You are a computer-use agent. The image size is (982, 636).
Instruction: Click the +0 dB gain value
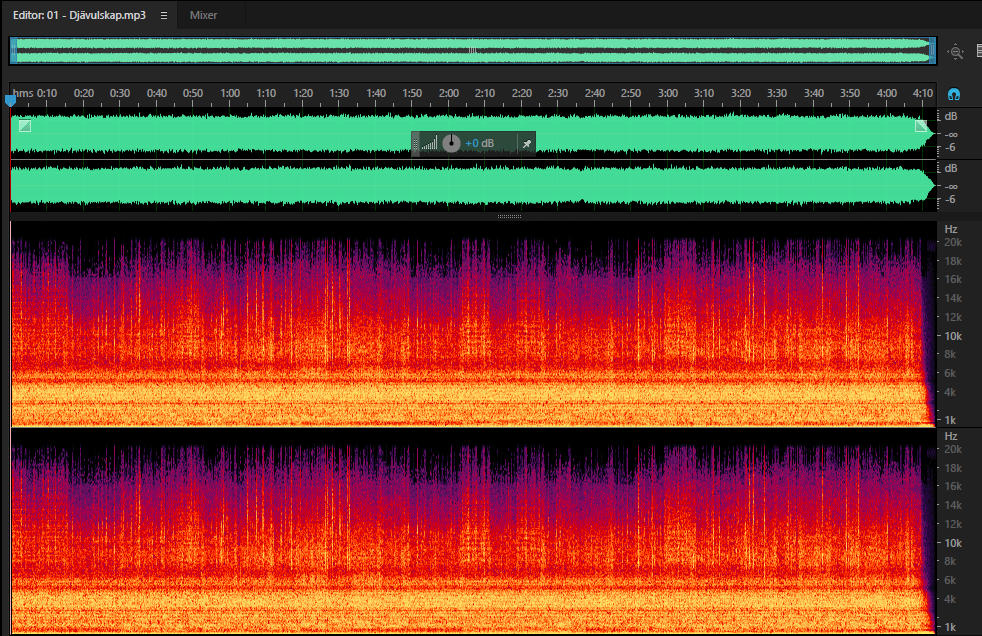pos(480,143)
